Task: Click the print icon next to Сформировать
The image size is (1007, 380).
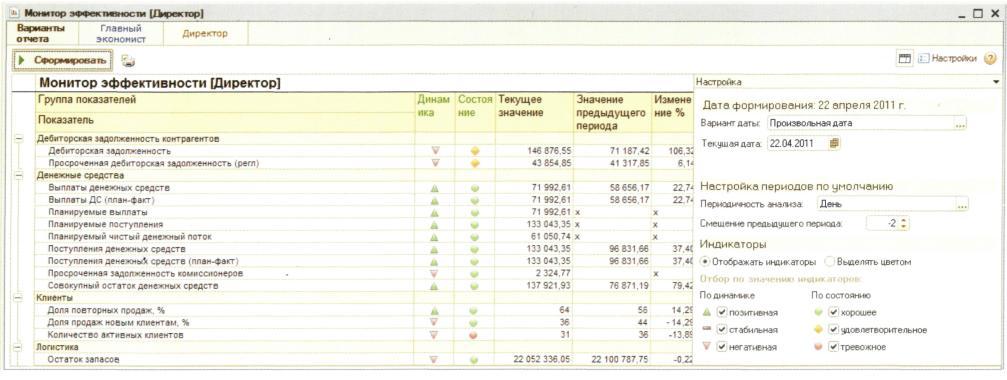Action: click(x=127, y=62)
